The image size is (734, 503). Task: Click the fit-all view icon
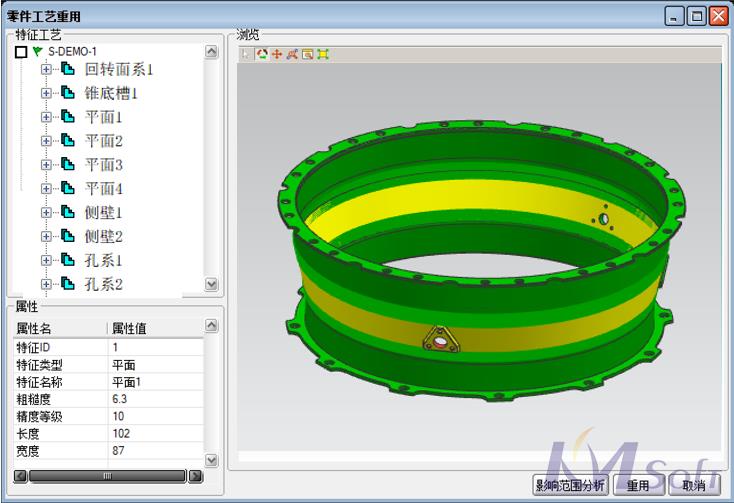click(322, 54)
